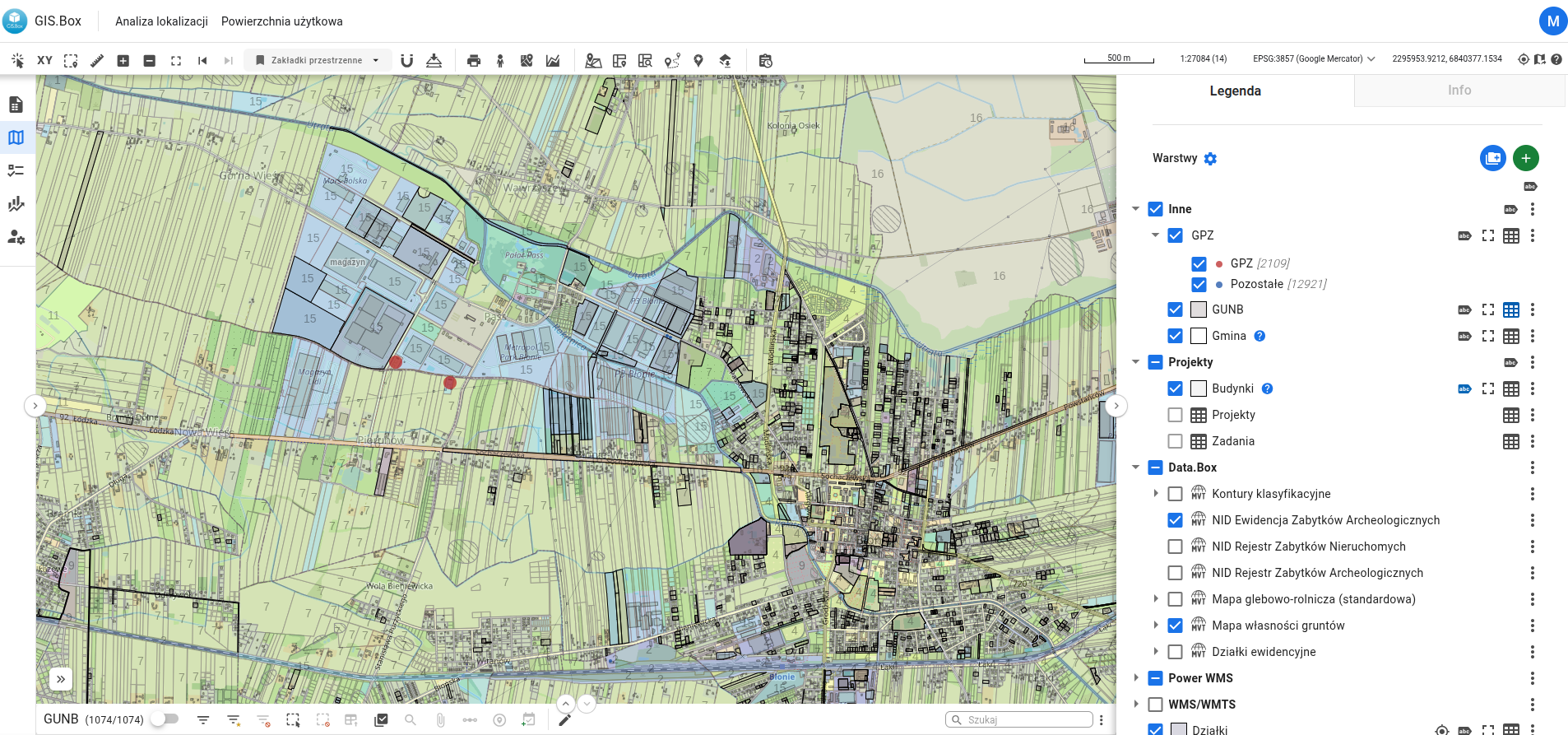Uncheck the Budynki layer checkbox

coord(1175,388)
